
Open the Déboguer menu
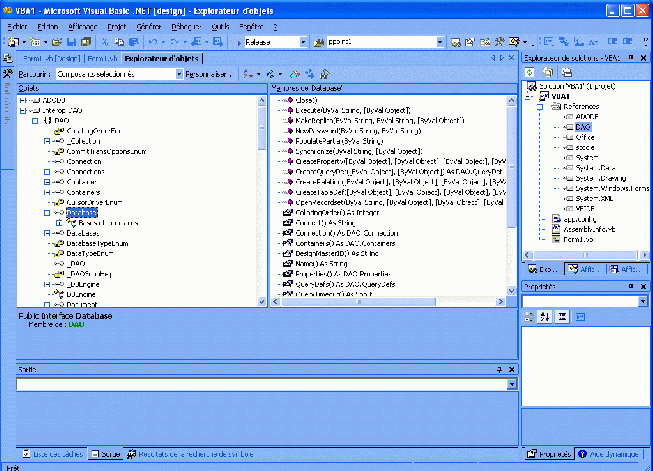coord(186,27)
